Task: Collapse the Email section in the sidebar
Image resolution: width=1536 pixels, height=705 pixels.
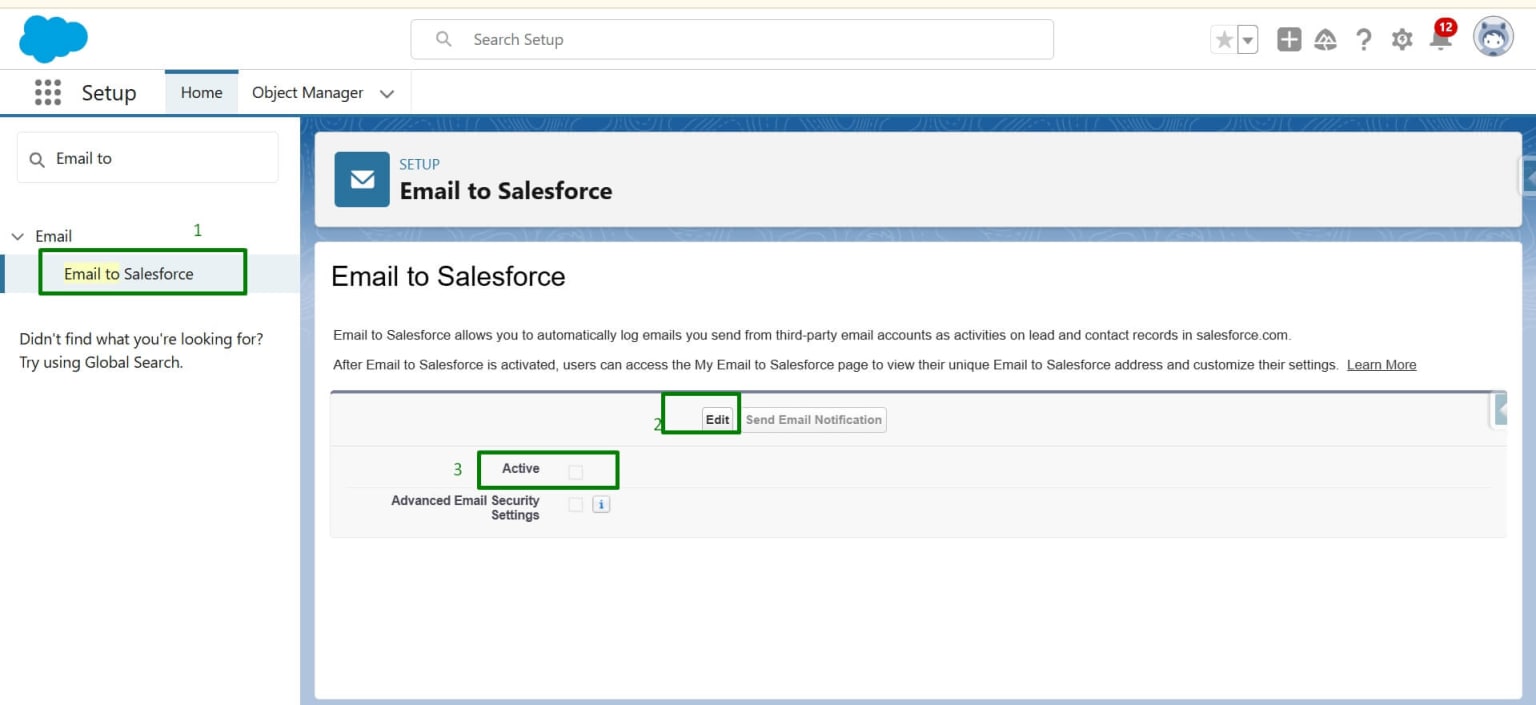Action: 17,237
